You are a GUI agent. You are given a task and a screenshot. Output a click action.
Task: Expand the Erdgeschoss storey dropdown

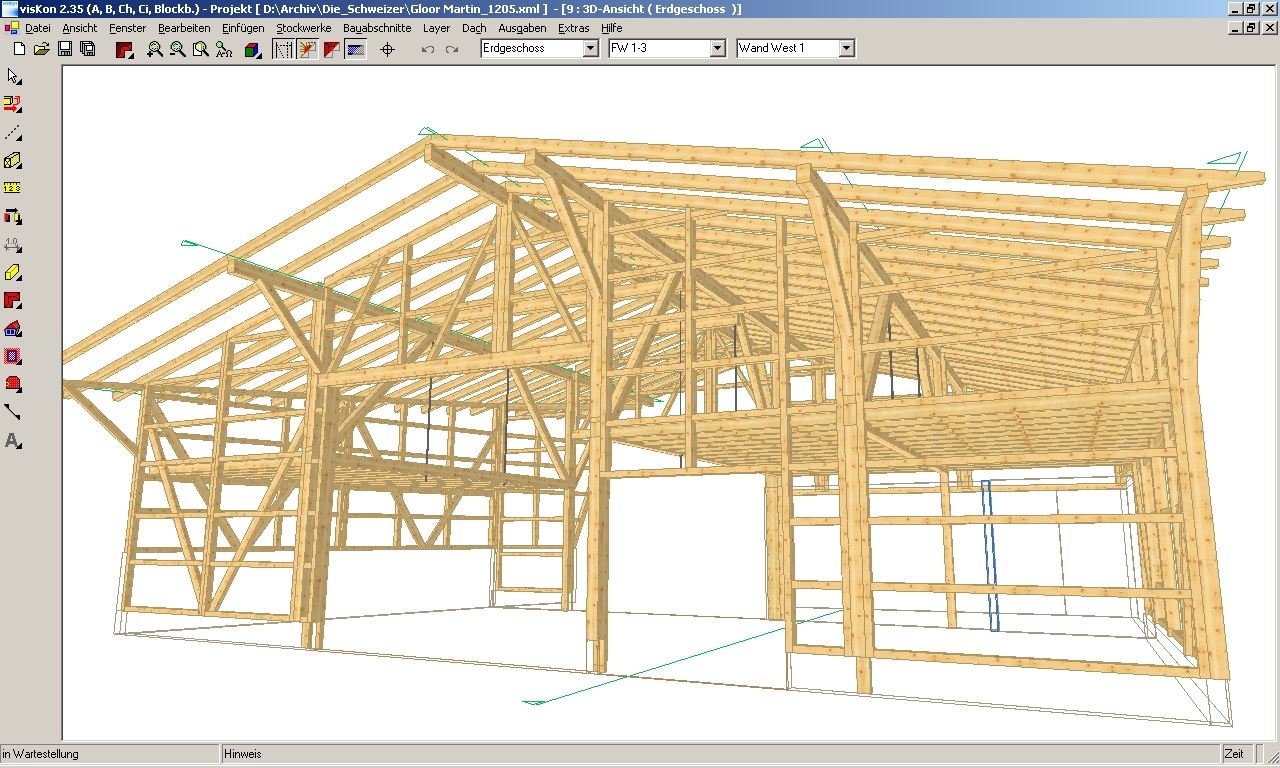tap(590, 48)
